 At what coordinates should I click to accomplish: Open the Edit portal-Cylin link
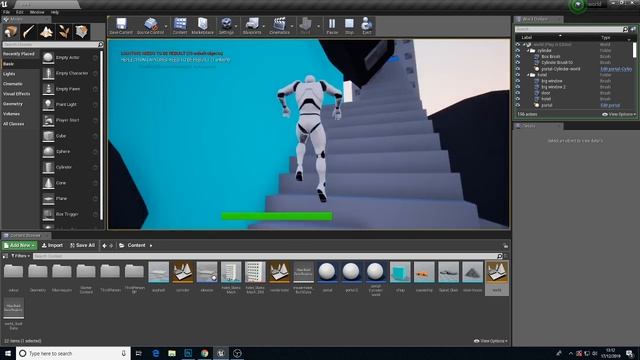coord(616,69)
